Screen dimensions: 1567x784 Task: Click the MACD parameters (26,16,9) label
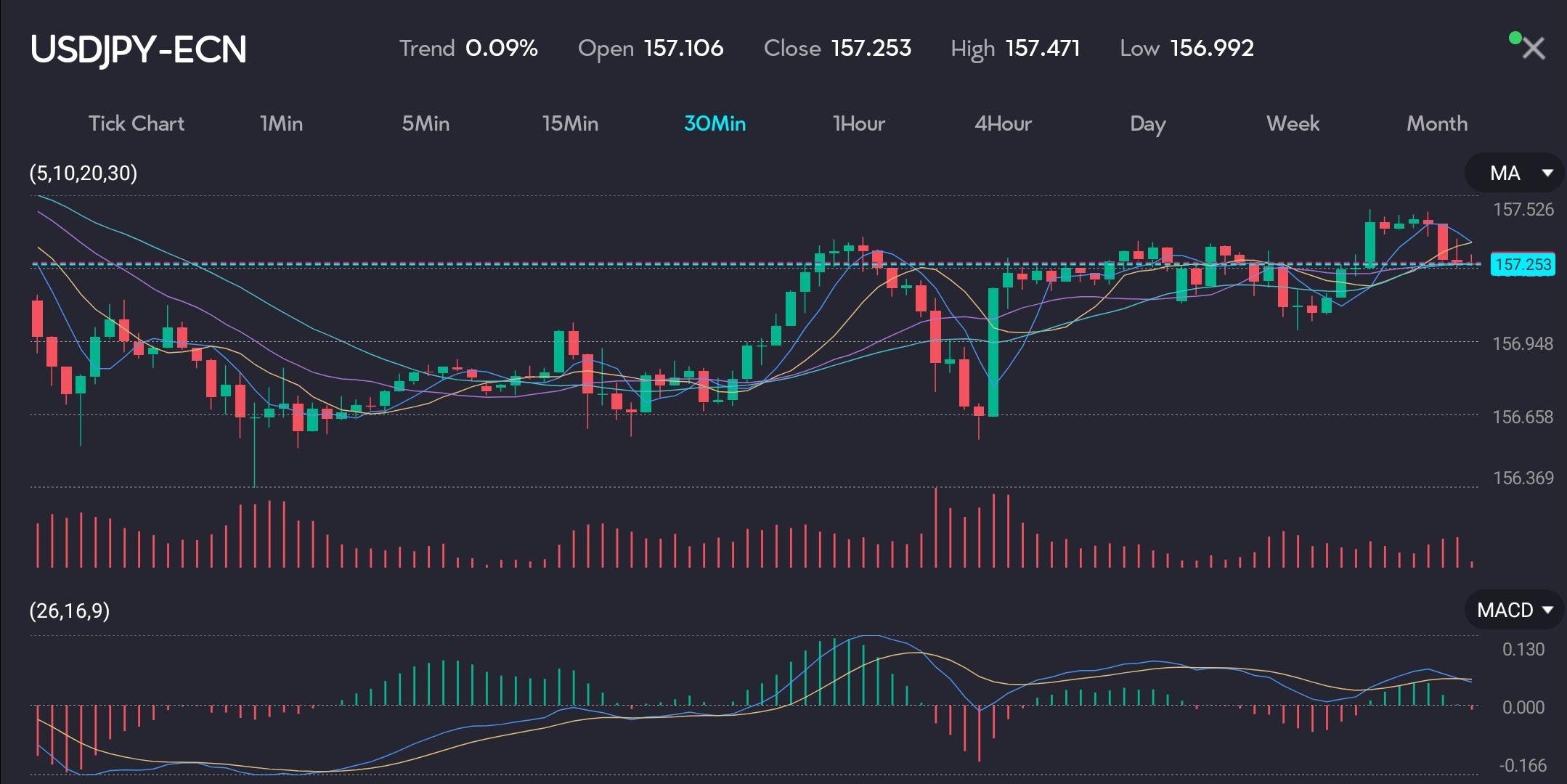tap(69, 611)
